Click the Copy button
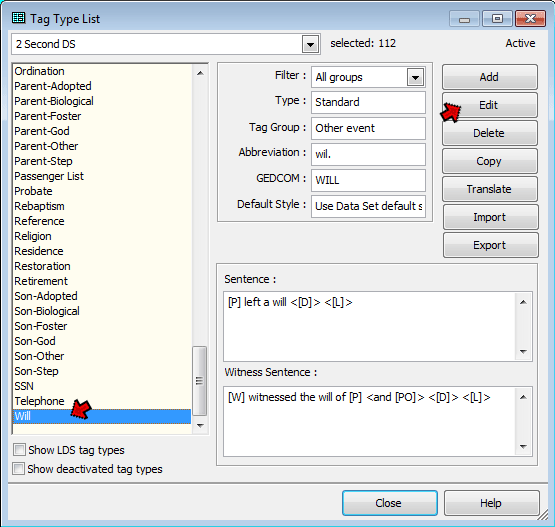This screenshot has height=527, width=555. coord(490,161)
